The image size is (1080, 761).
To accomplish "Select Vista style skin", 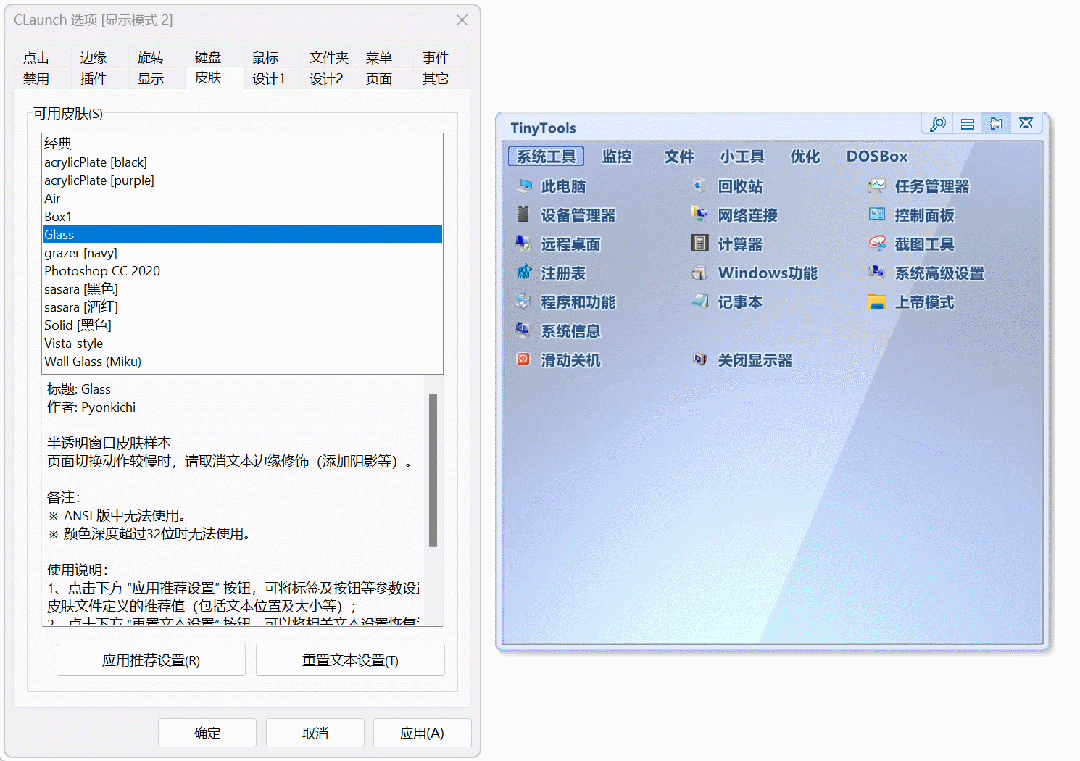I will click(242, 343).
